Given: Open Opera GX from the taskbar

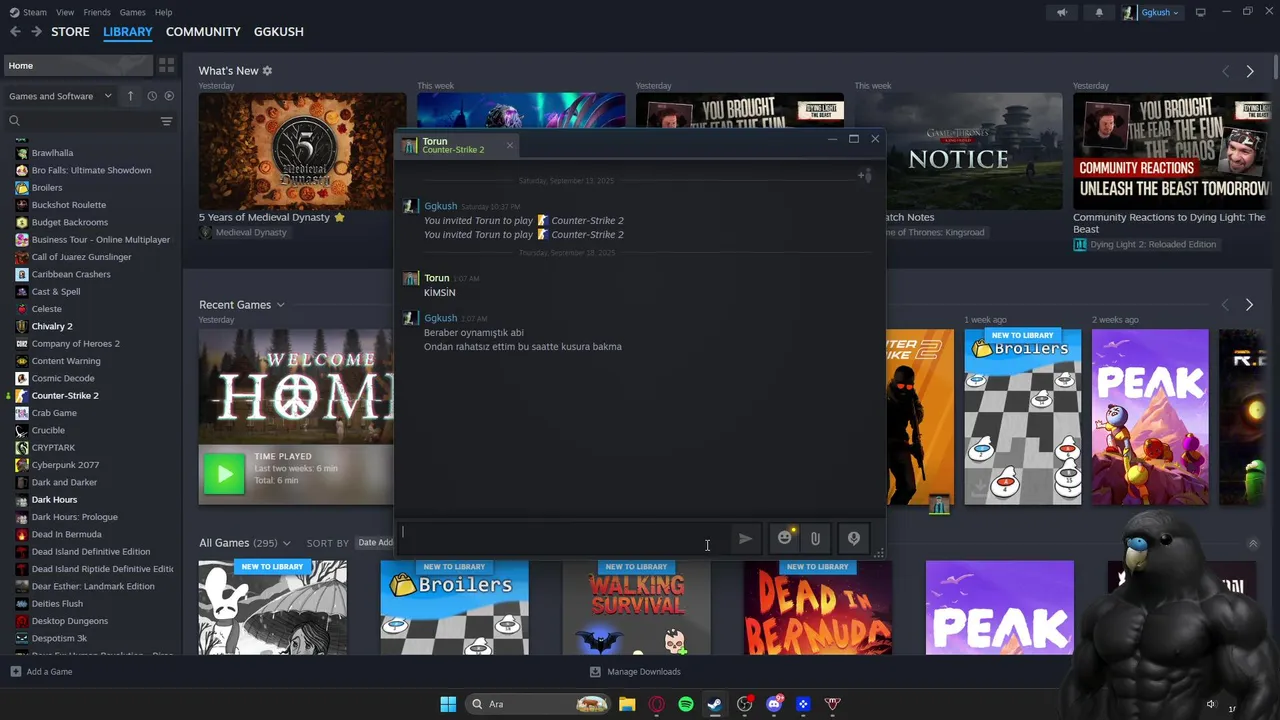Looking at the screenshot, I should [657, 704].
